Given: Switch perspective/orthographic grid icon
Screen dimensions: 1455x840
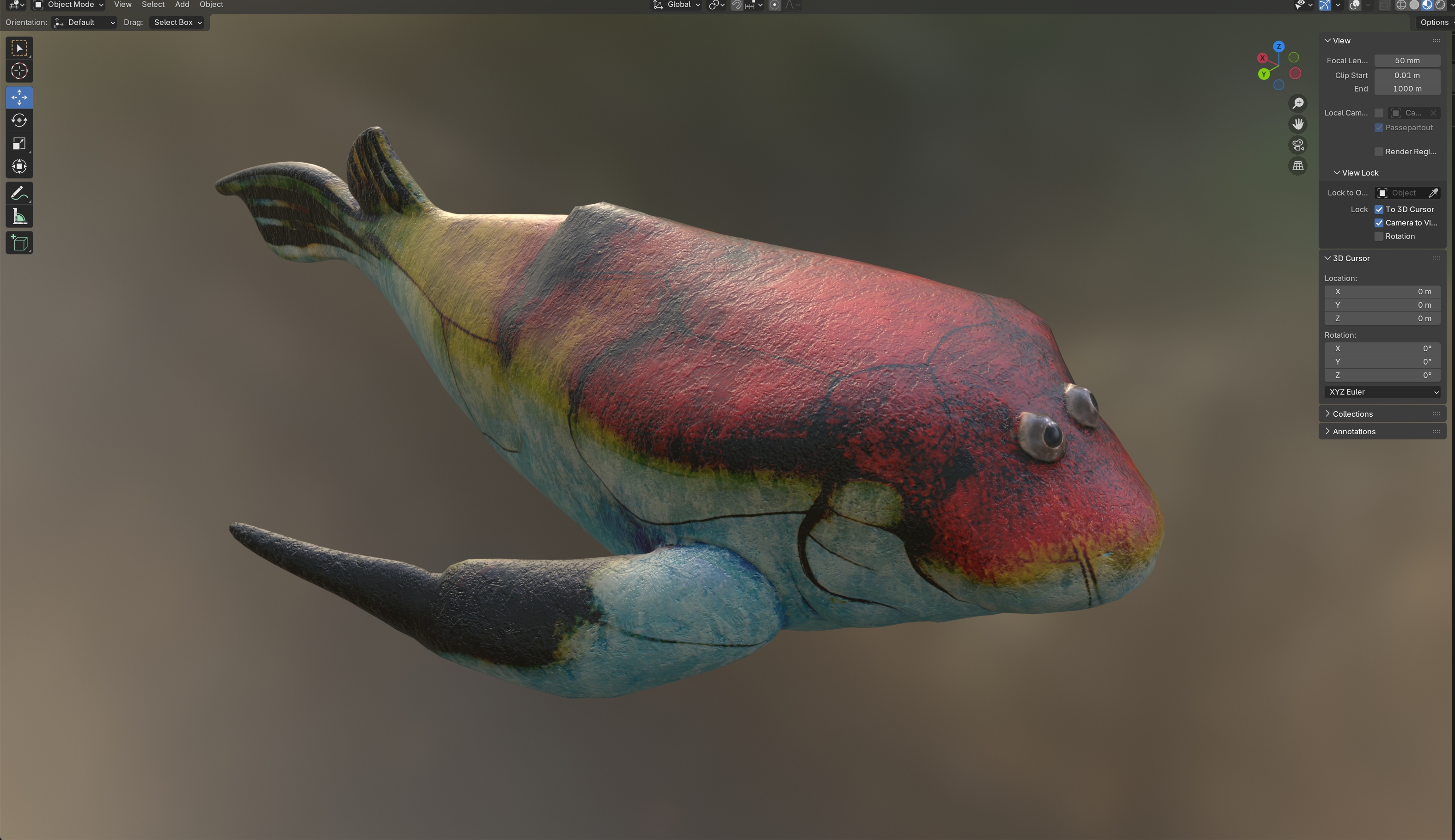Looking at the screenshot, I should [1297, 166].
